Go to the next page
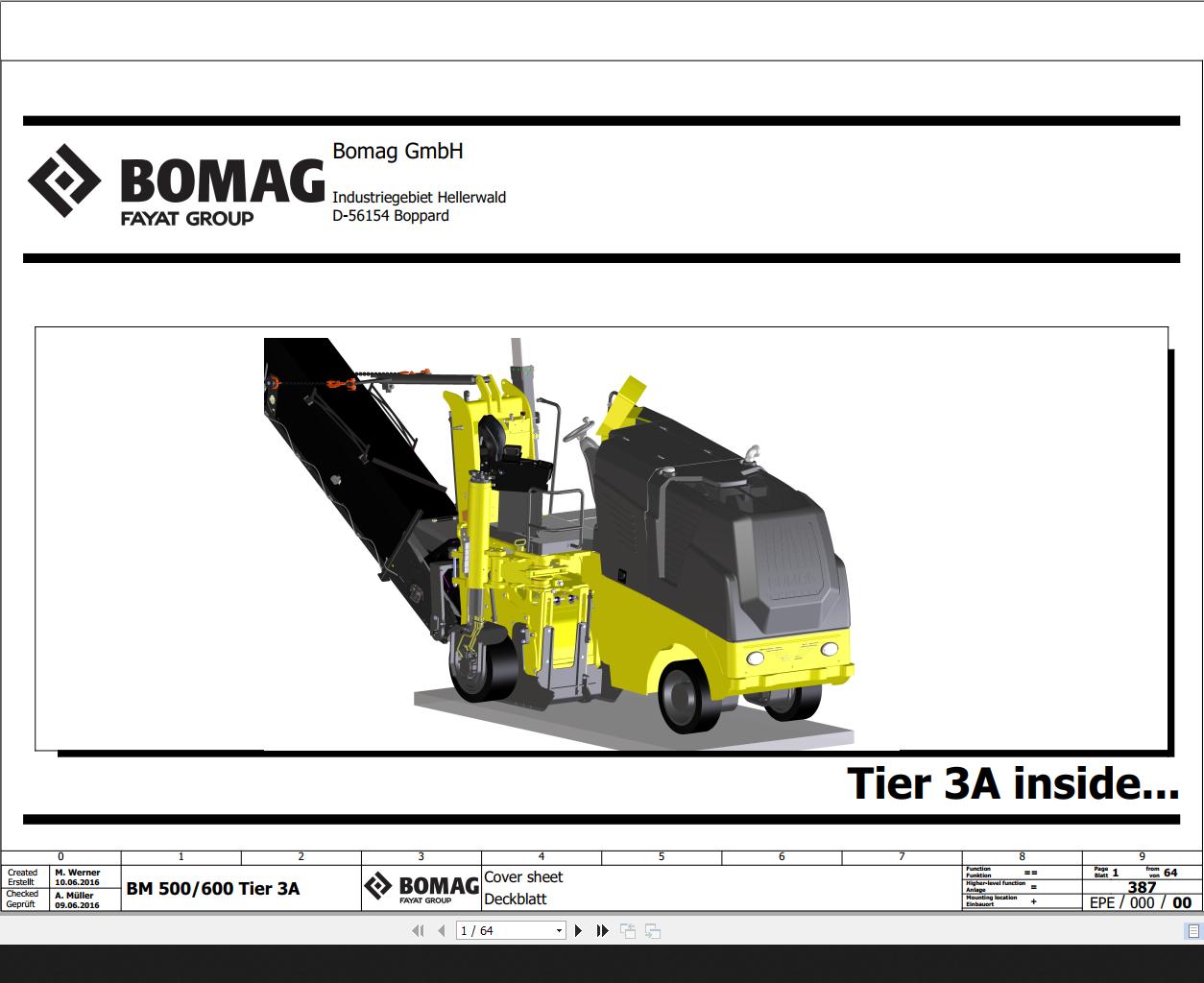This screenshot has width=1204, height=983. pyautogui.click(x=578, y=930)
